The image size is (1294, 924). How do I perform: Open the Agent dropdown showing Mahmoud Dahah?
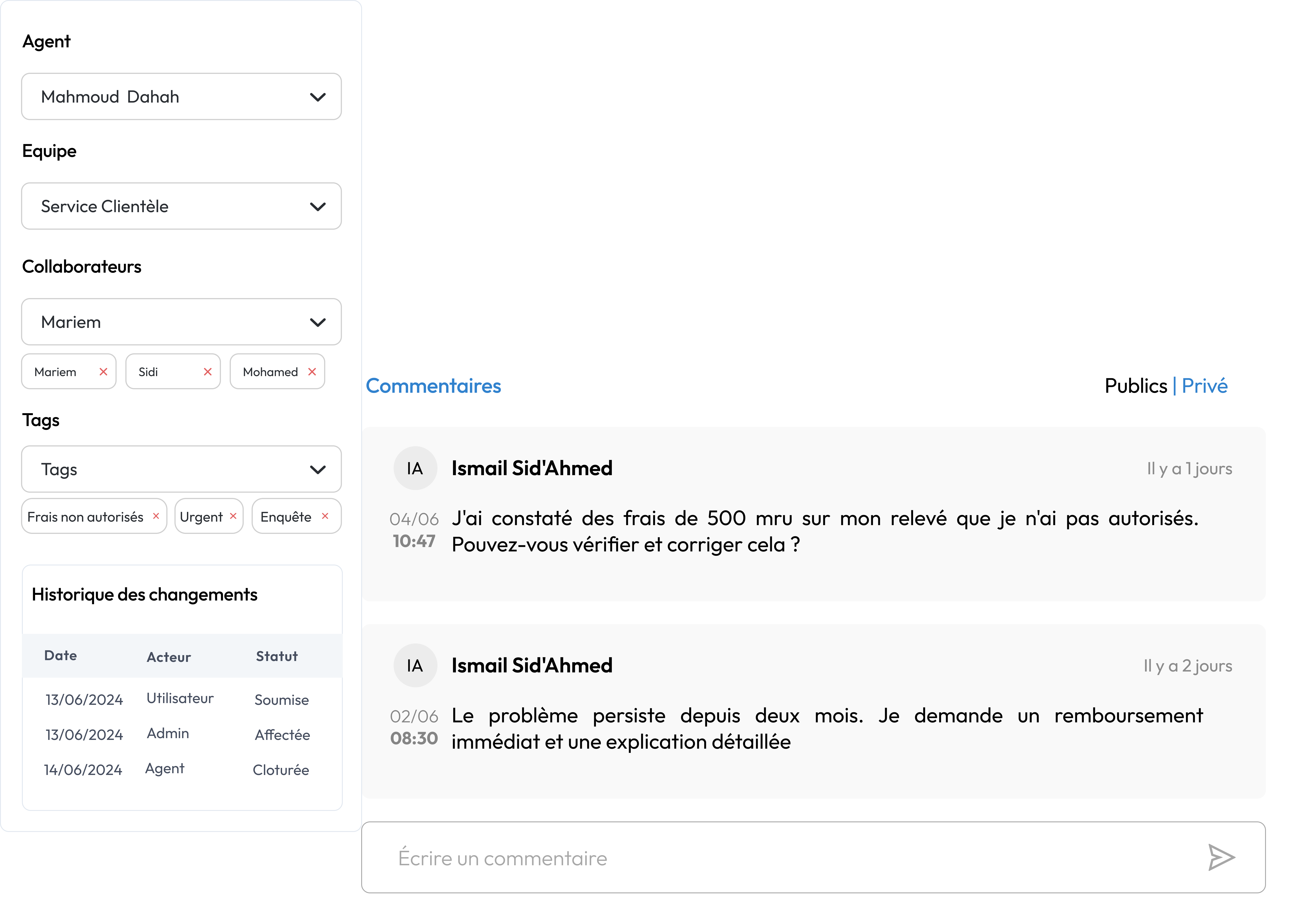click(x=181, y=97)
